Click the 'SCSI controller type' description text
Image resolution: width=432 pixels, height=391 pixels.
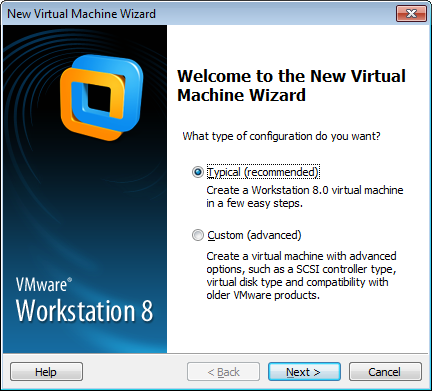(301, 275)
